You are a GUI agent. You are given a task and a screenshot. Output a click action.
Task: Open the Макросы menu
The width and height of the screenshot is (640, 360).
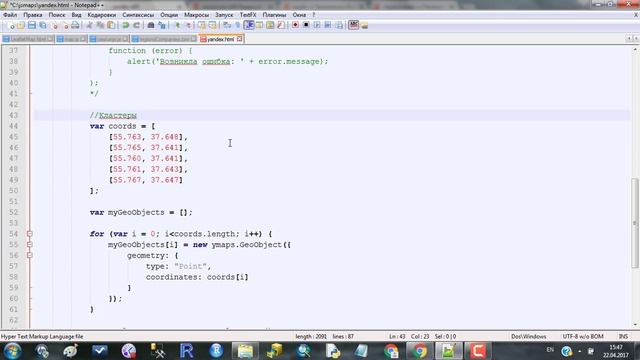click(196, 15)
